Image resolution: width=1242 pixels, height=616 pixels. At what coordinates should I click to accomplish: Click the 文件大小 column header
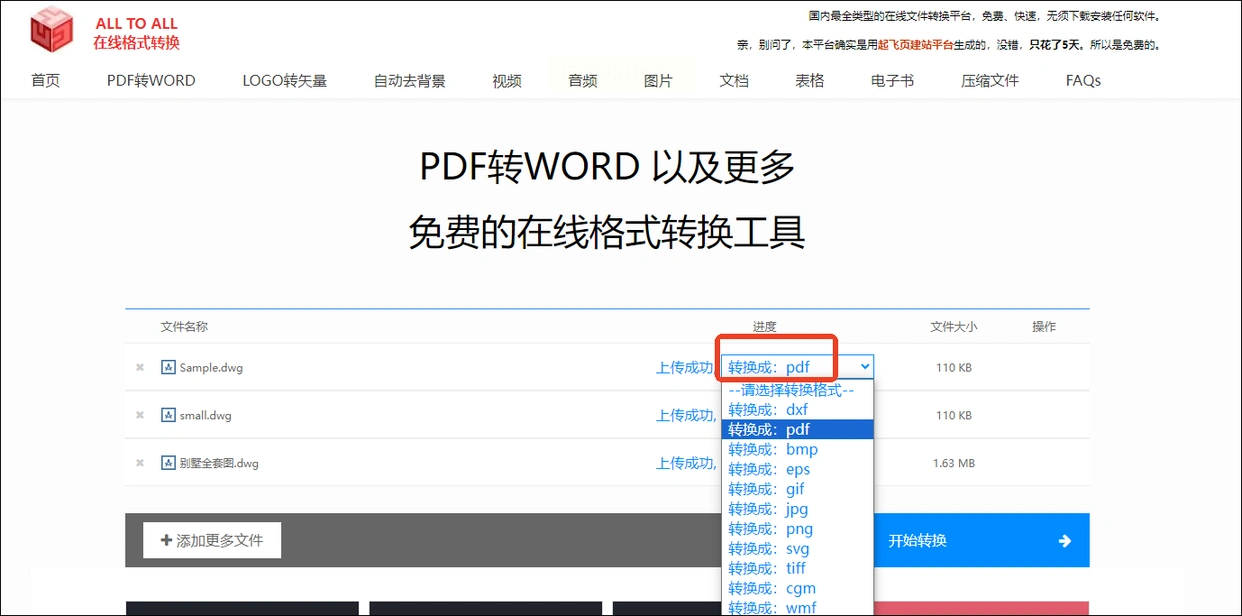coord(953,327)
